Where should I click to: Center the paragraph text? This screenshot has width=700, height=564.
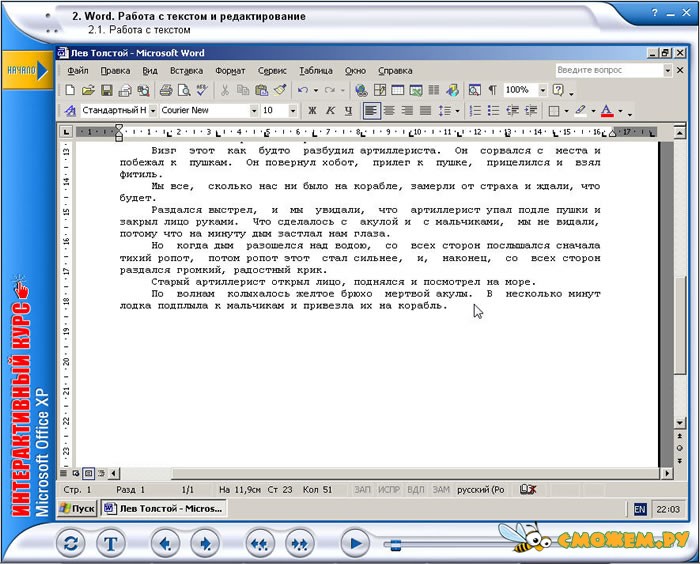point(389,111)
